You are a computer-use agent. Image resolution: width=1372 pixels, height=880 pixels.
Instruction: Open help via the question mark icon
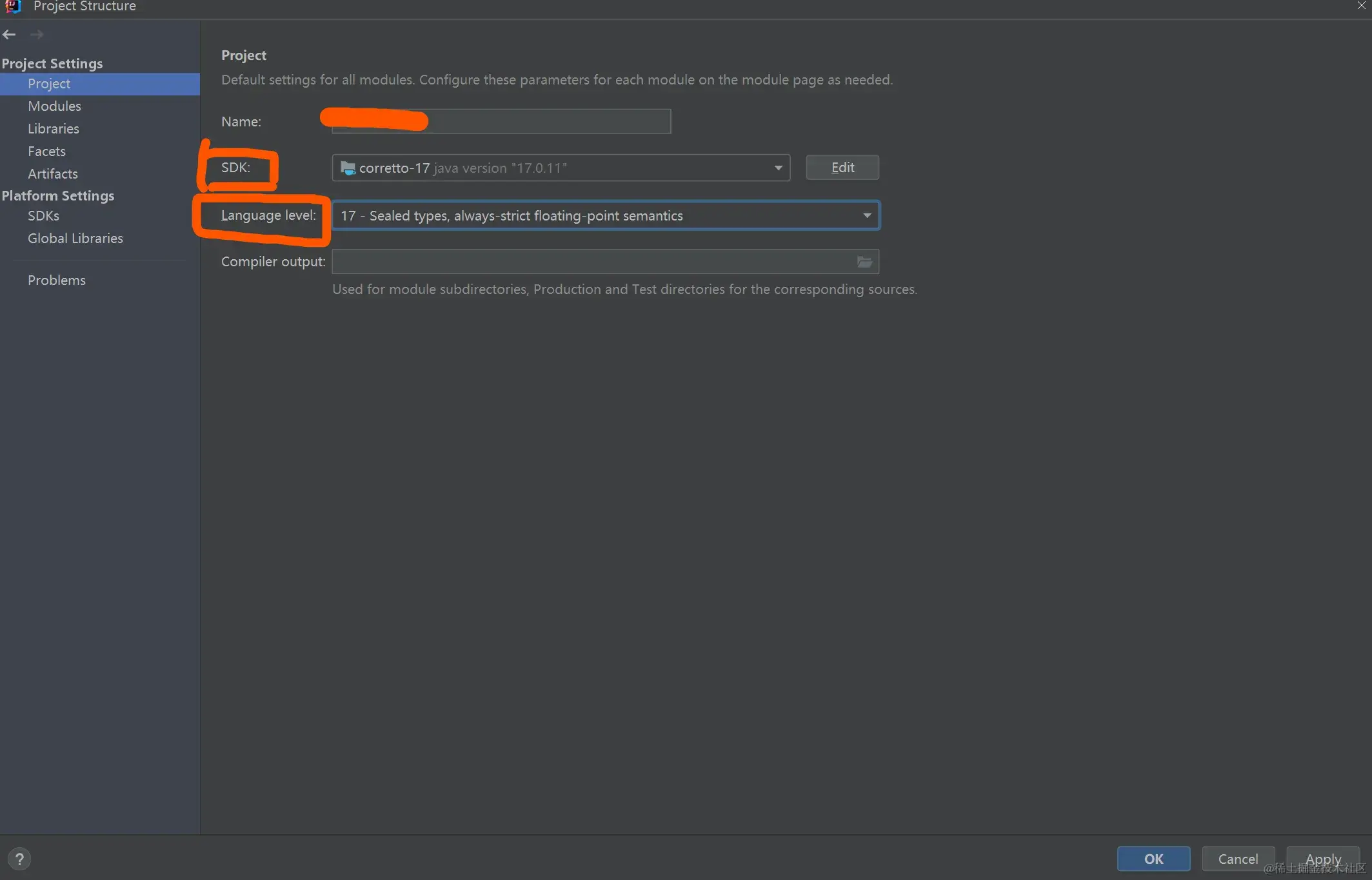tap(19, 859)
